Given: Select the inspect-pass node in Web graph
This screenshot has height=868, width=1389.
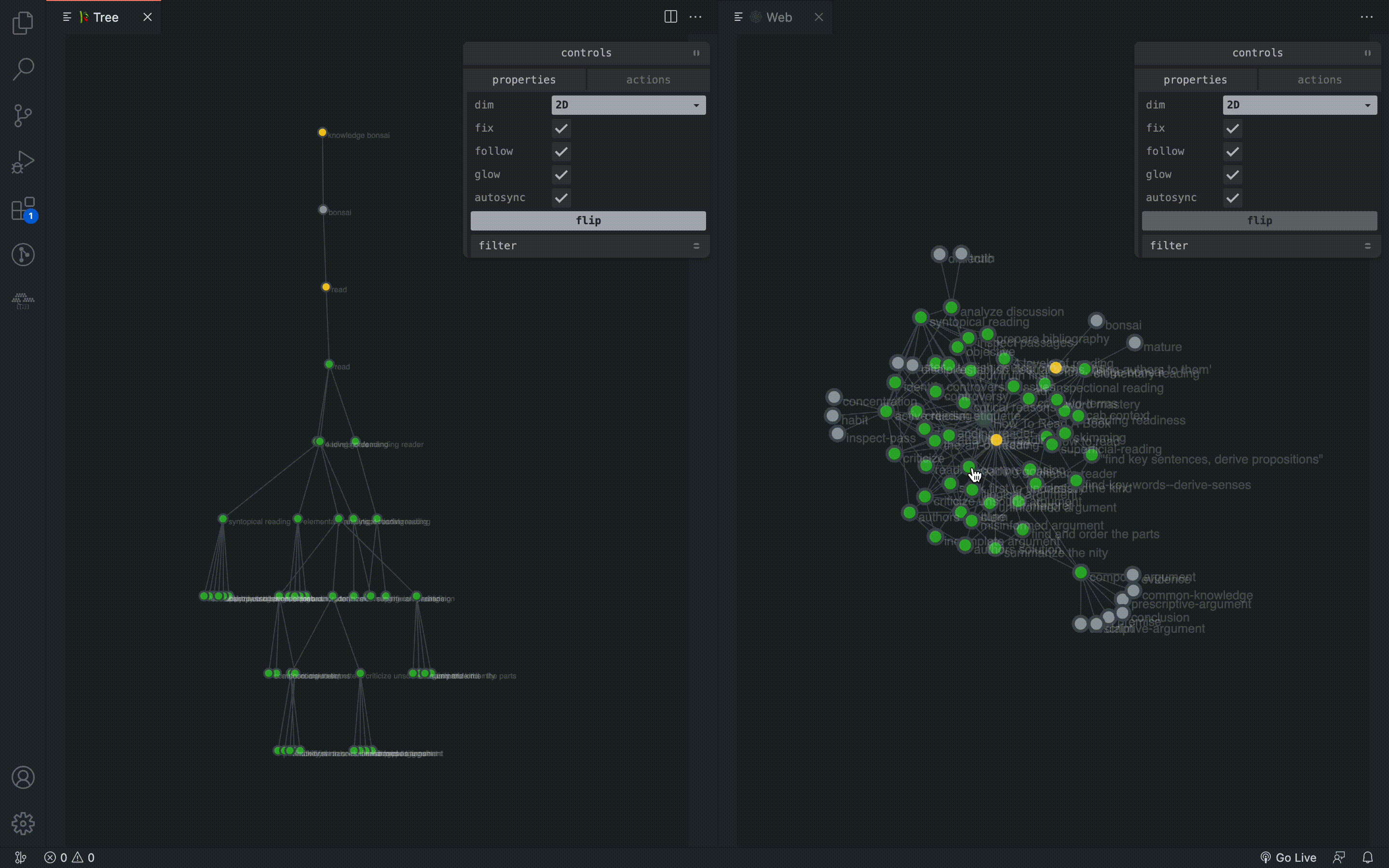Looking at the screenshot, I should click(837, 434).
